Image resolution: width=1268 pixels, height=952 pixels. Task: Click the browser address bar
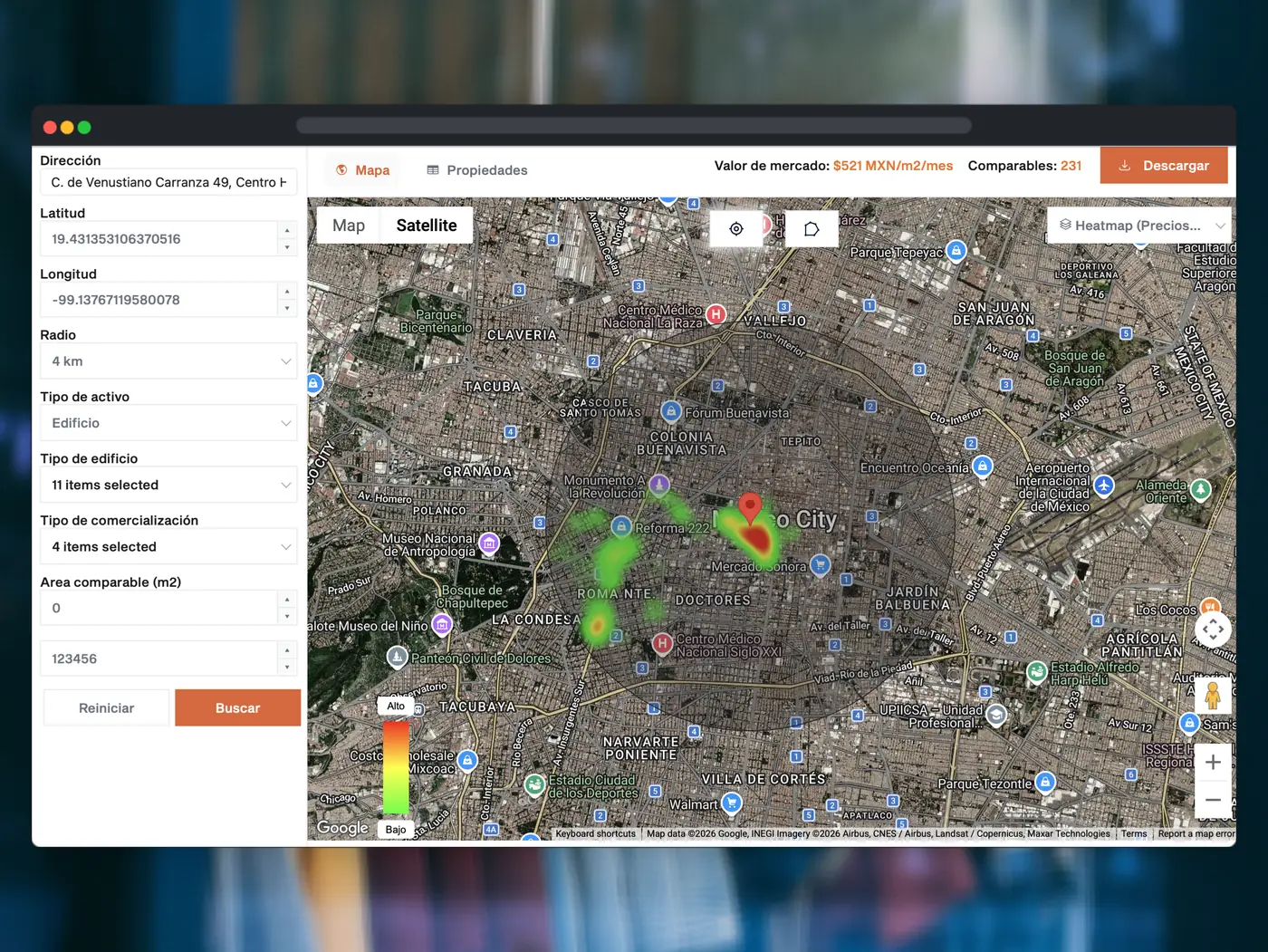coord(634,126)
